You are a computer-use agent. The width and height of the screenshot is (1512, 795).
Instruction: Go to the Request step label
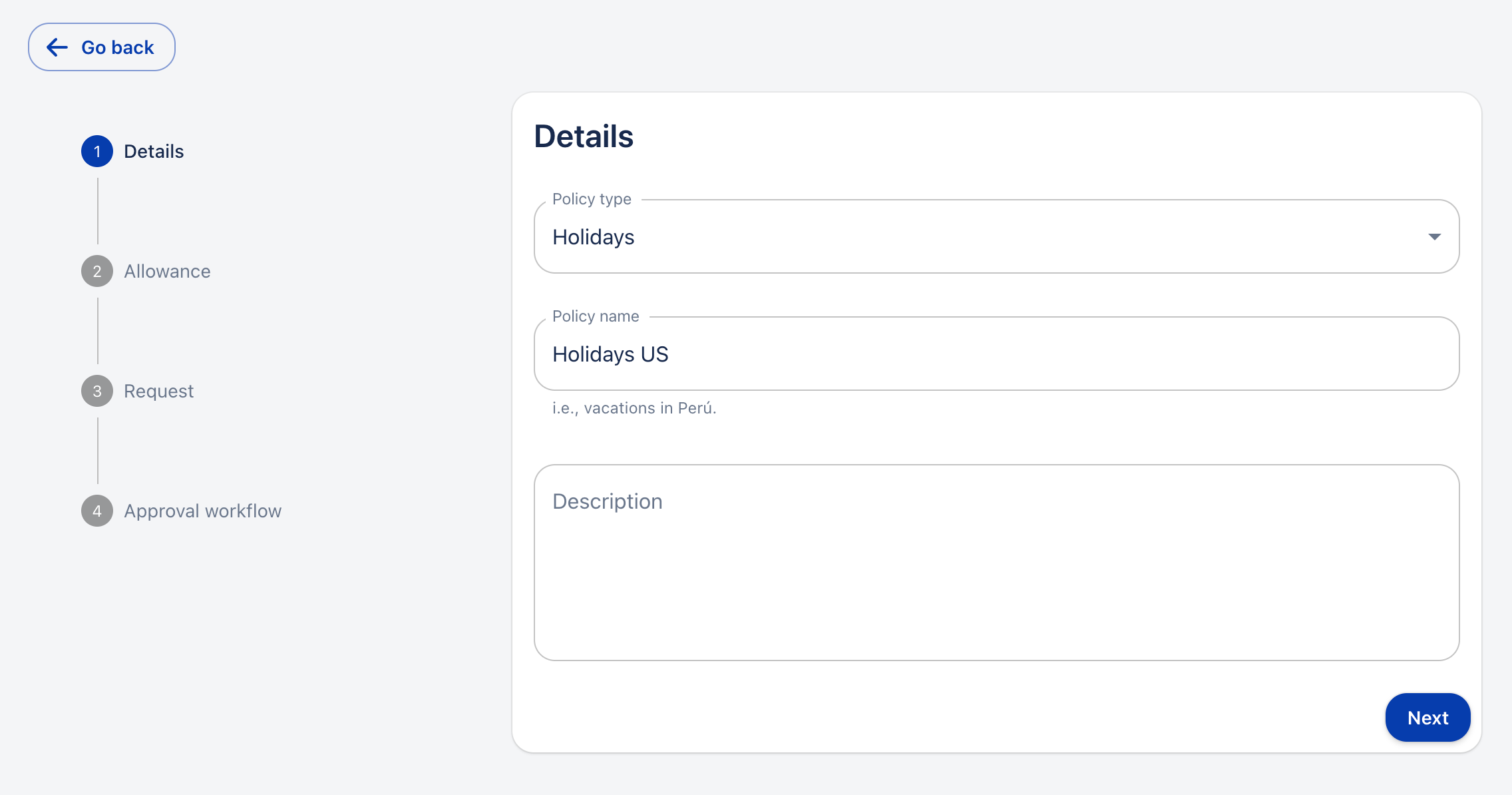(x=158, y=391)
